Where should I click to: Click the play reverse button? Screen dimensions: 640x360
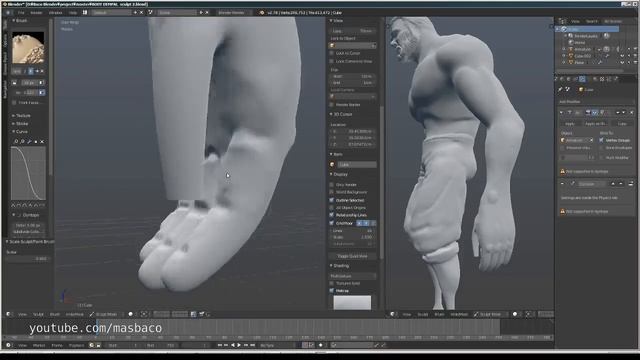coord(233,345)
